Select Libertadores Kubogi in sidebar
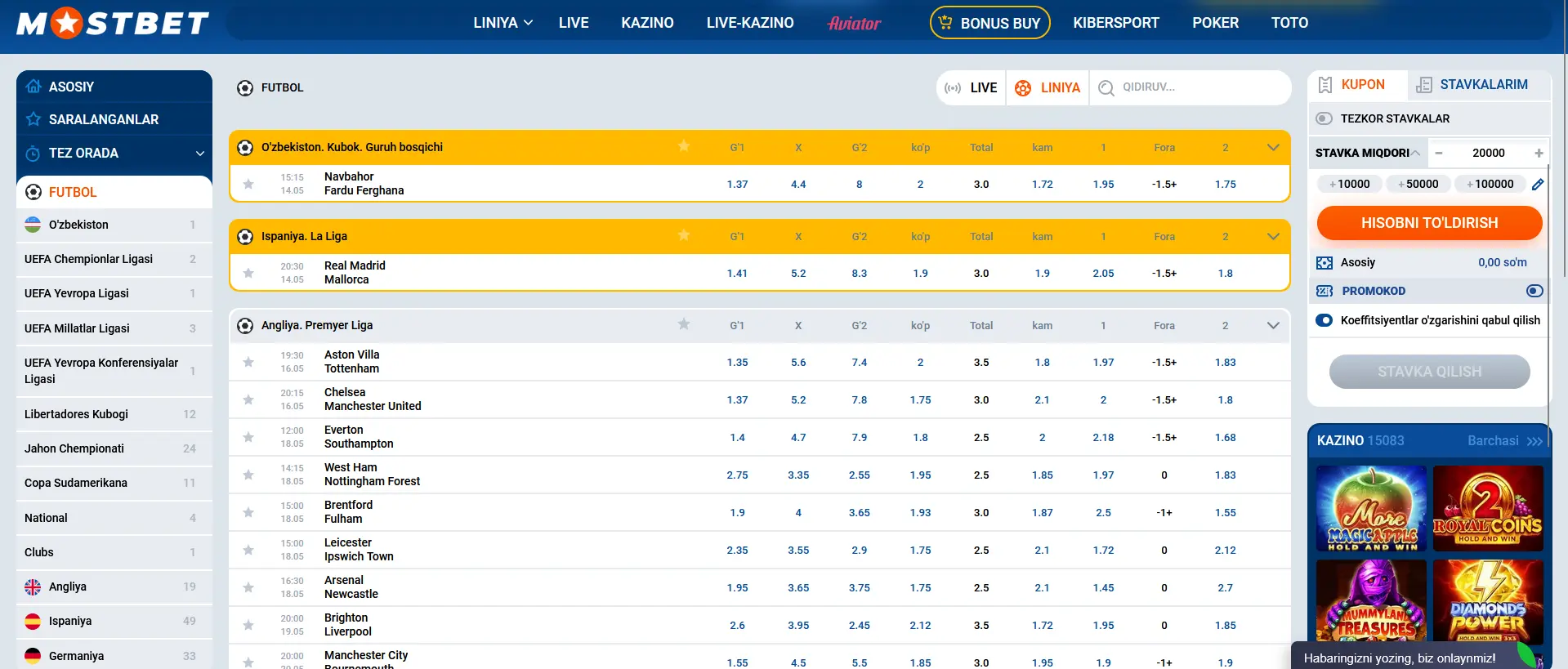The width and height of the screenshot is (1568, 669). point(114,414)
